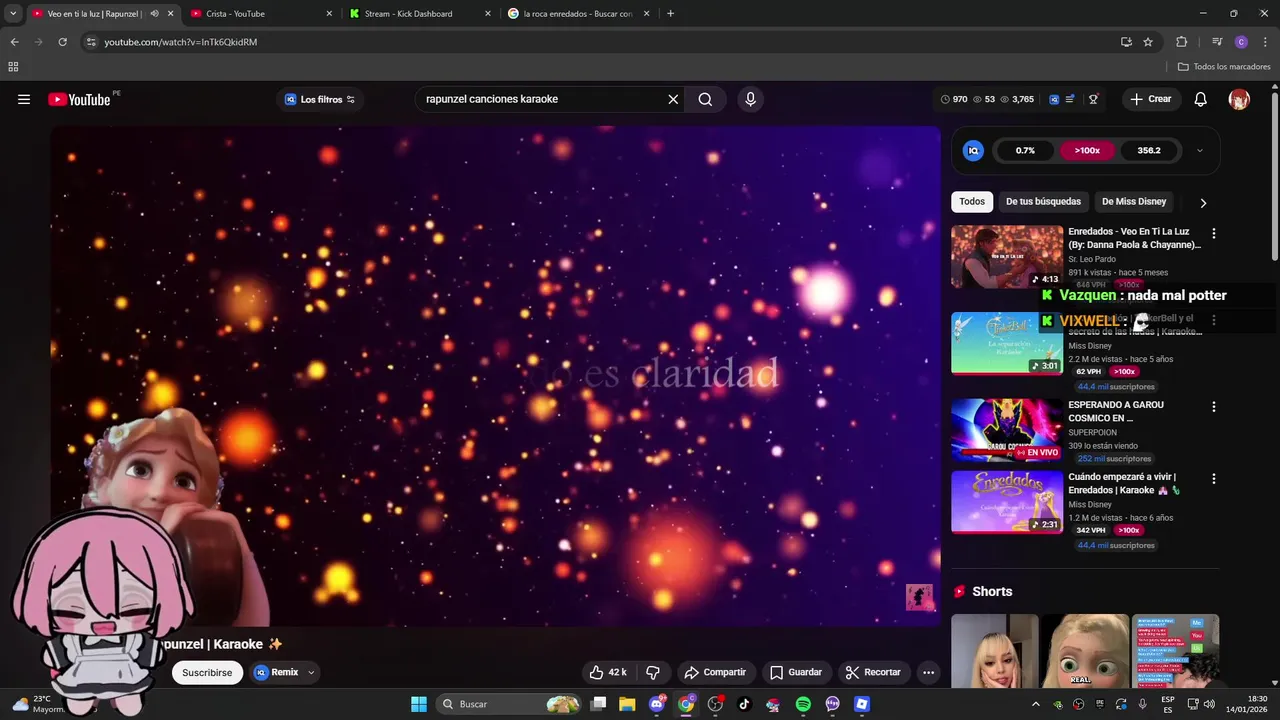Viewport: 1280px width, 720px height.
Task: Open Spotify from the taskbar
Action: click(803, 704)
